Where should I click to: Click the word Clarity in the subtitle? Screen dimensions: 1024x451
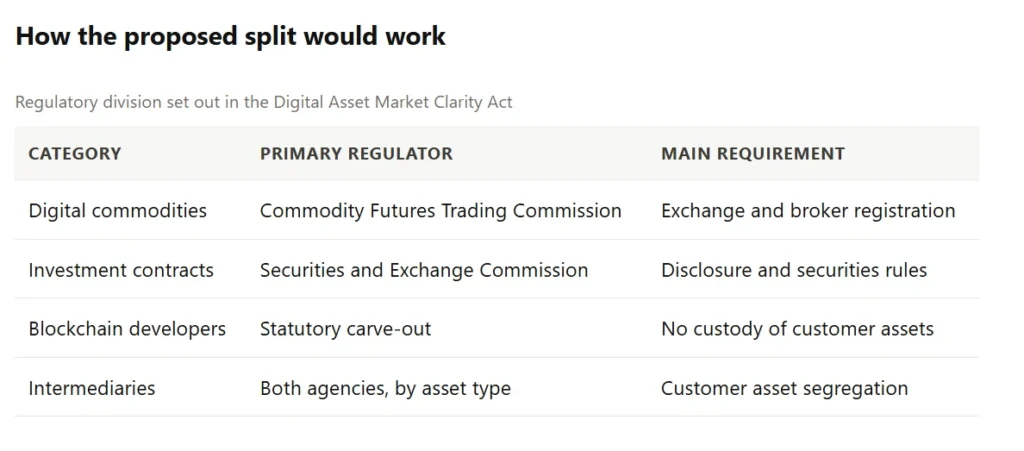[464, 102]
